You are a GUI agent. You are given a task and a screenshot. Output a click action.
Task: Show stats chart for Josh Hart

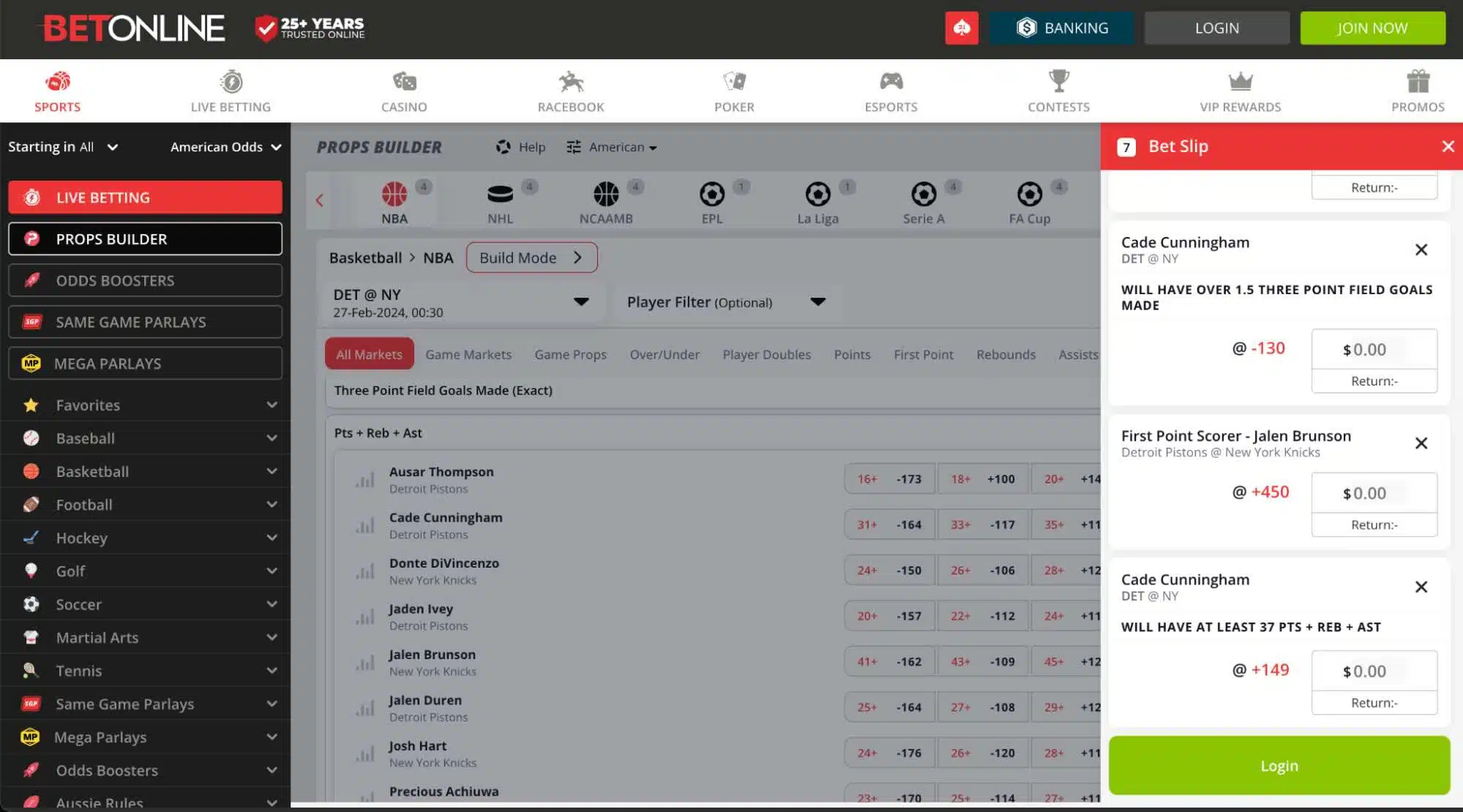pyautogui.click(x=364, y=754)
